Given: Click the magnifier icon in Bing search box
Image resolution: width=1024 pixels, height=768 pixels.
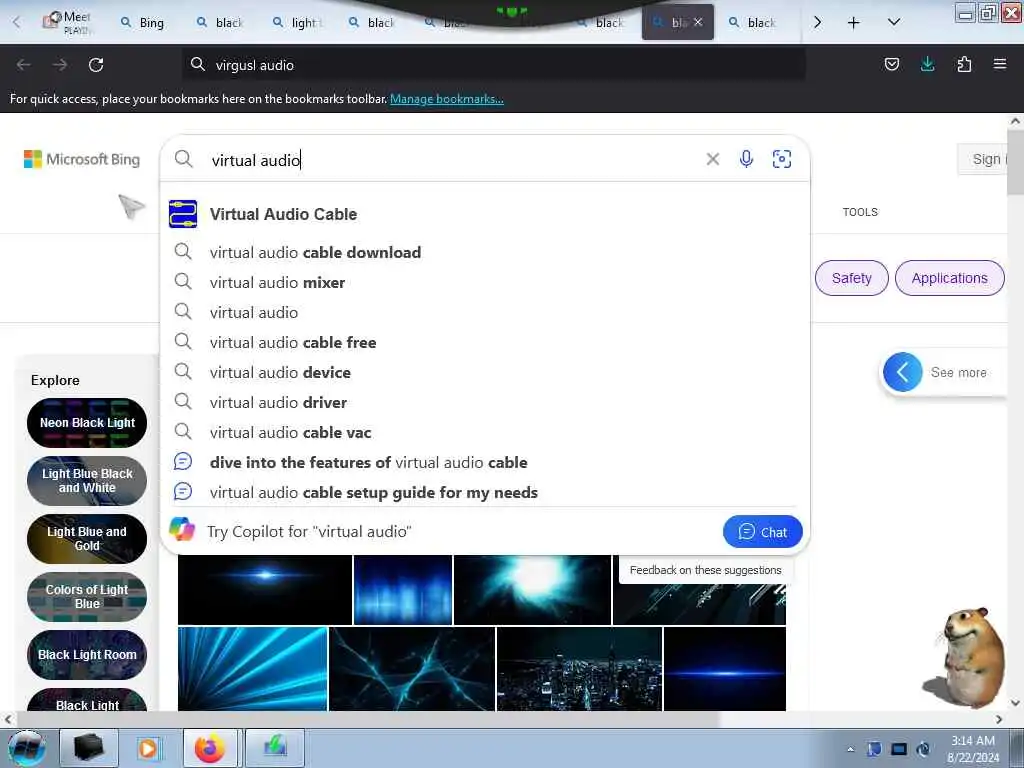Looking at the screenshot, I should [184, 159].
